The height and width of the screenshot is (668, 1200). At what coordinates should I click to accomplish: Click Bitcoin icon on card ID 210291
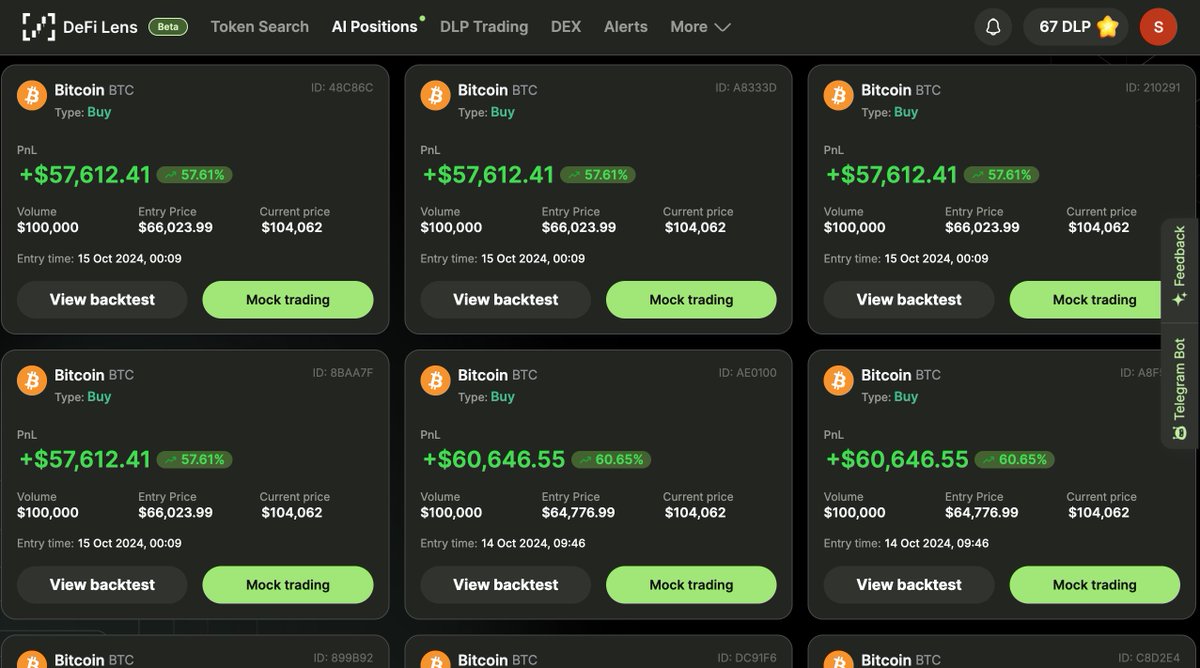click(838, 96)
